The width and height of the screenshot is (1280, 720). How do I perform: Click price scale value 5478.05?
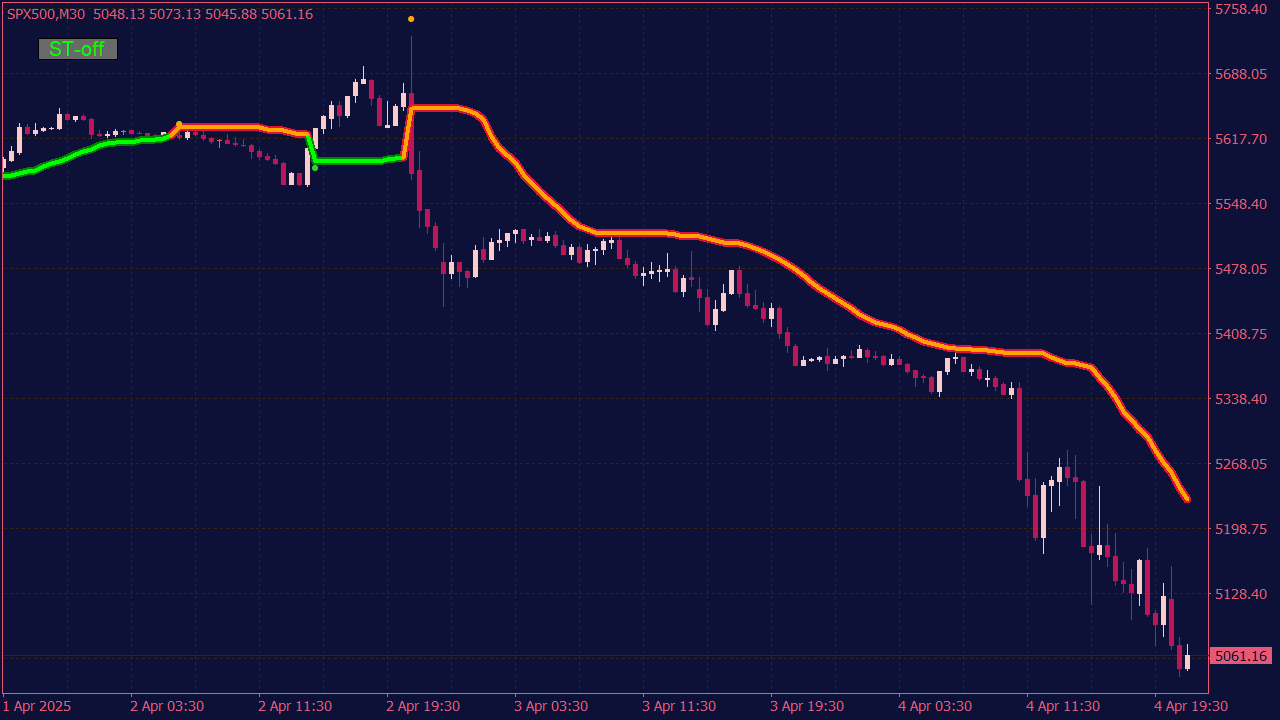coord(1241,269)
